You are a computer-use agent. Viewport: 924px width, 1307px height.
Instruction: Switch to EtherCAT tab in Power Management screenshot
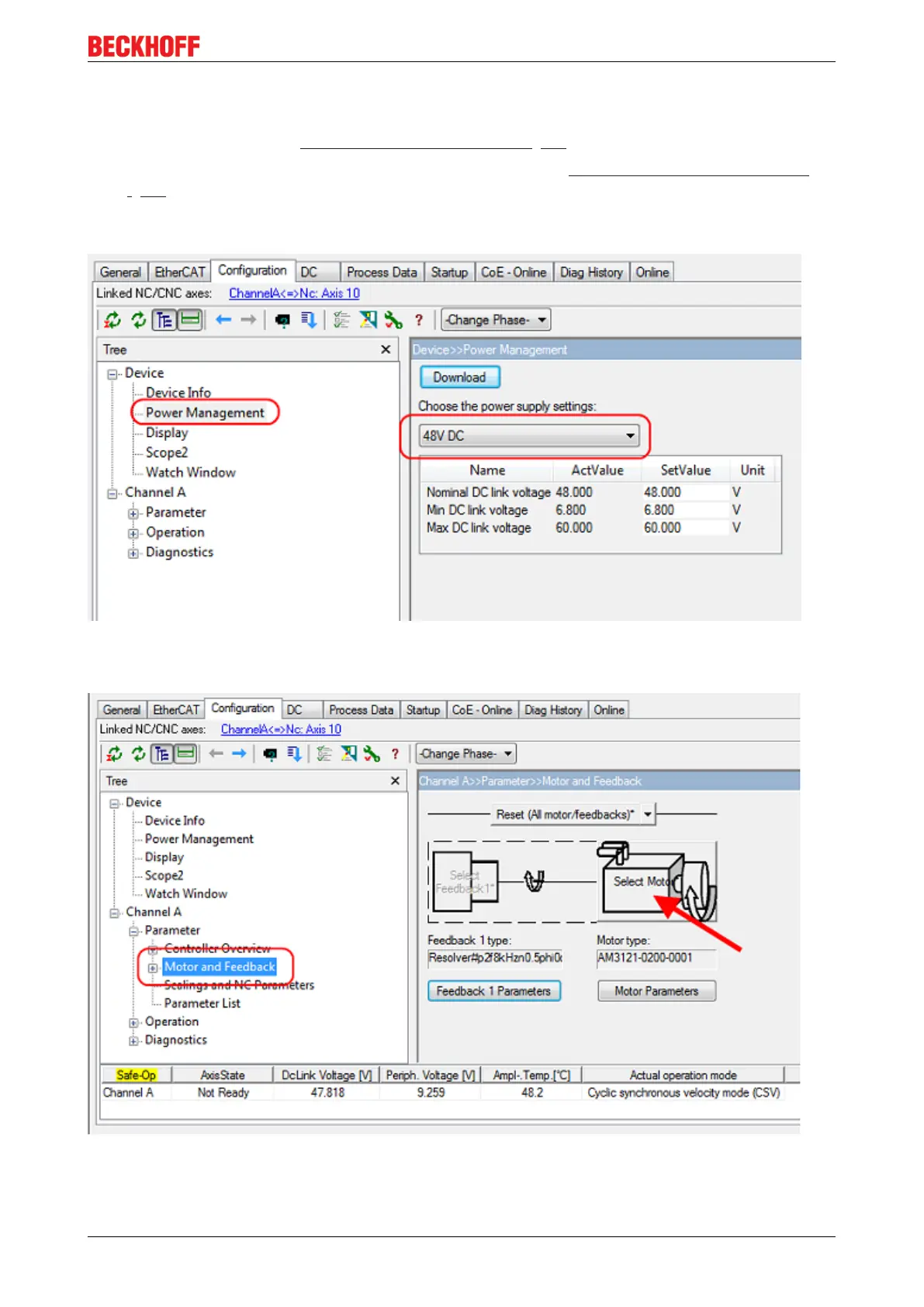coord(180,272)
